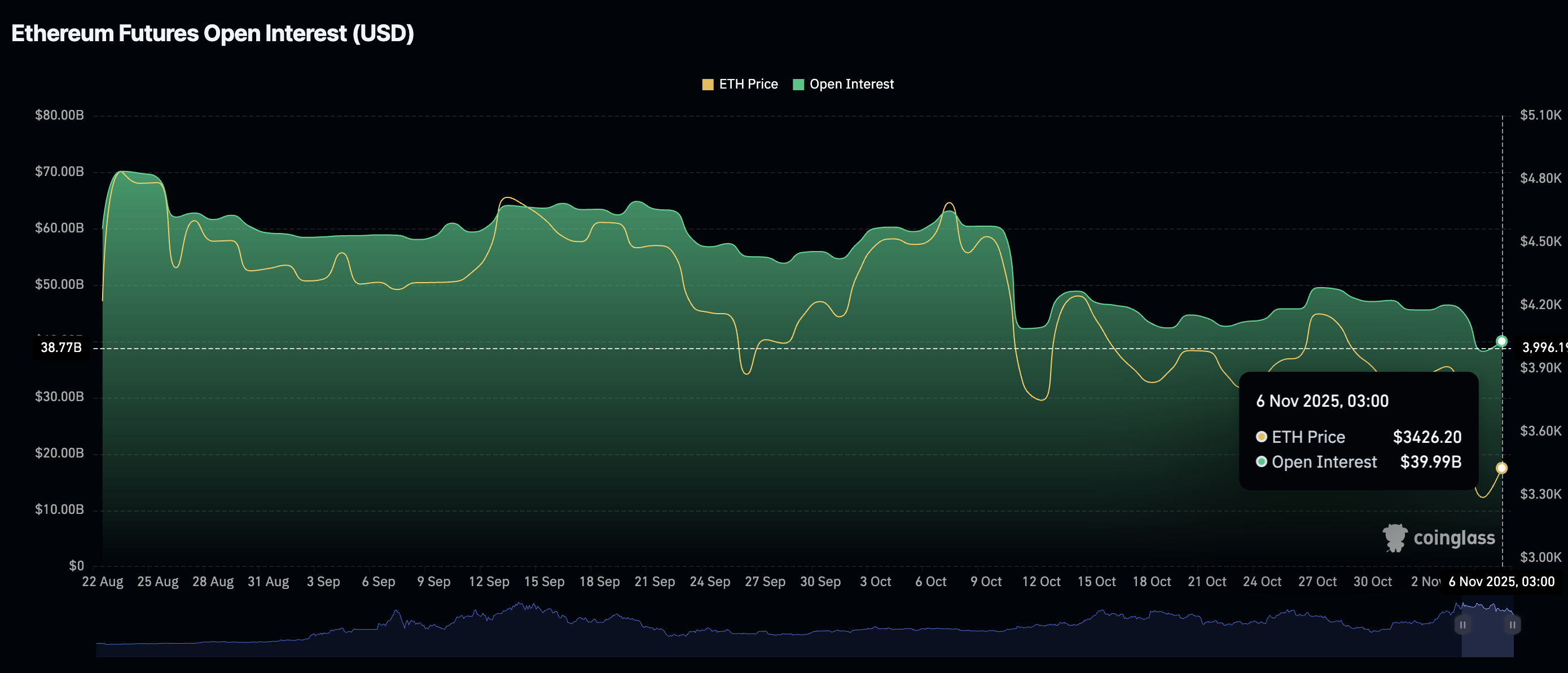
Task: Click the 3,996.19 right-axis crosshair label
Action: pyautogui.click(x=1544, y=348)
